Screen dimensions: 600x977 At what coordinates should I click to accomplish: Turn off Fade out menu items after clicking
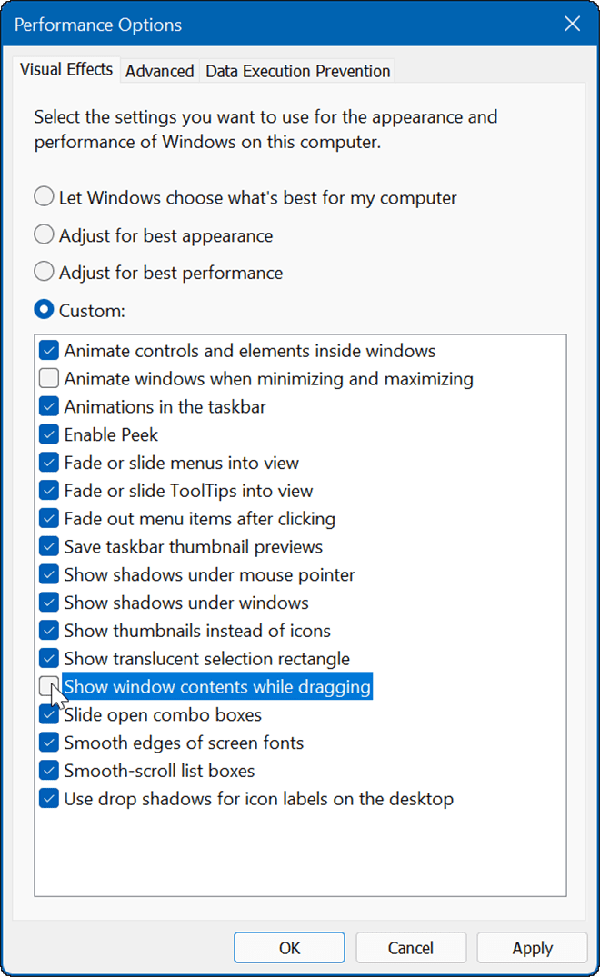[x=47, y=518]
